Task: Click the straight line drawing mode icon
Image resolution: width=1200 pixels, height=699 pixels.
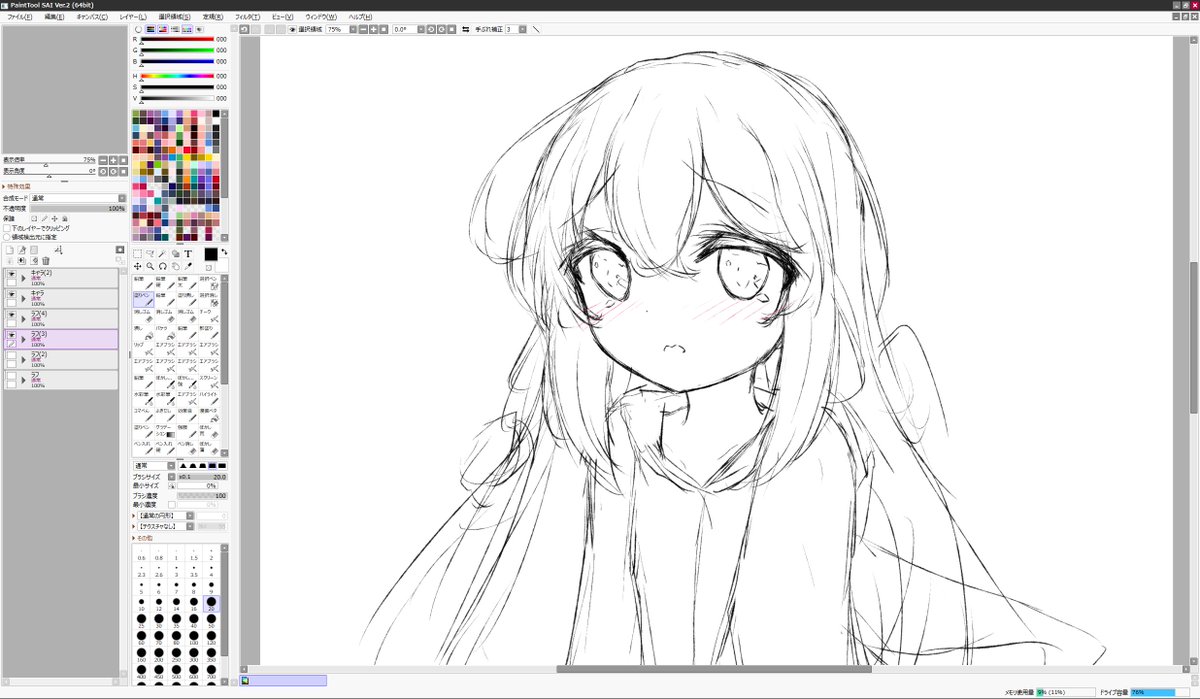Action: pos(536,29)
